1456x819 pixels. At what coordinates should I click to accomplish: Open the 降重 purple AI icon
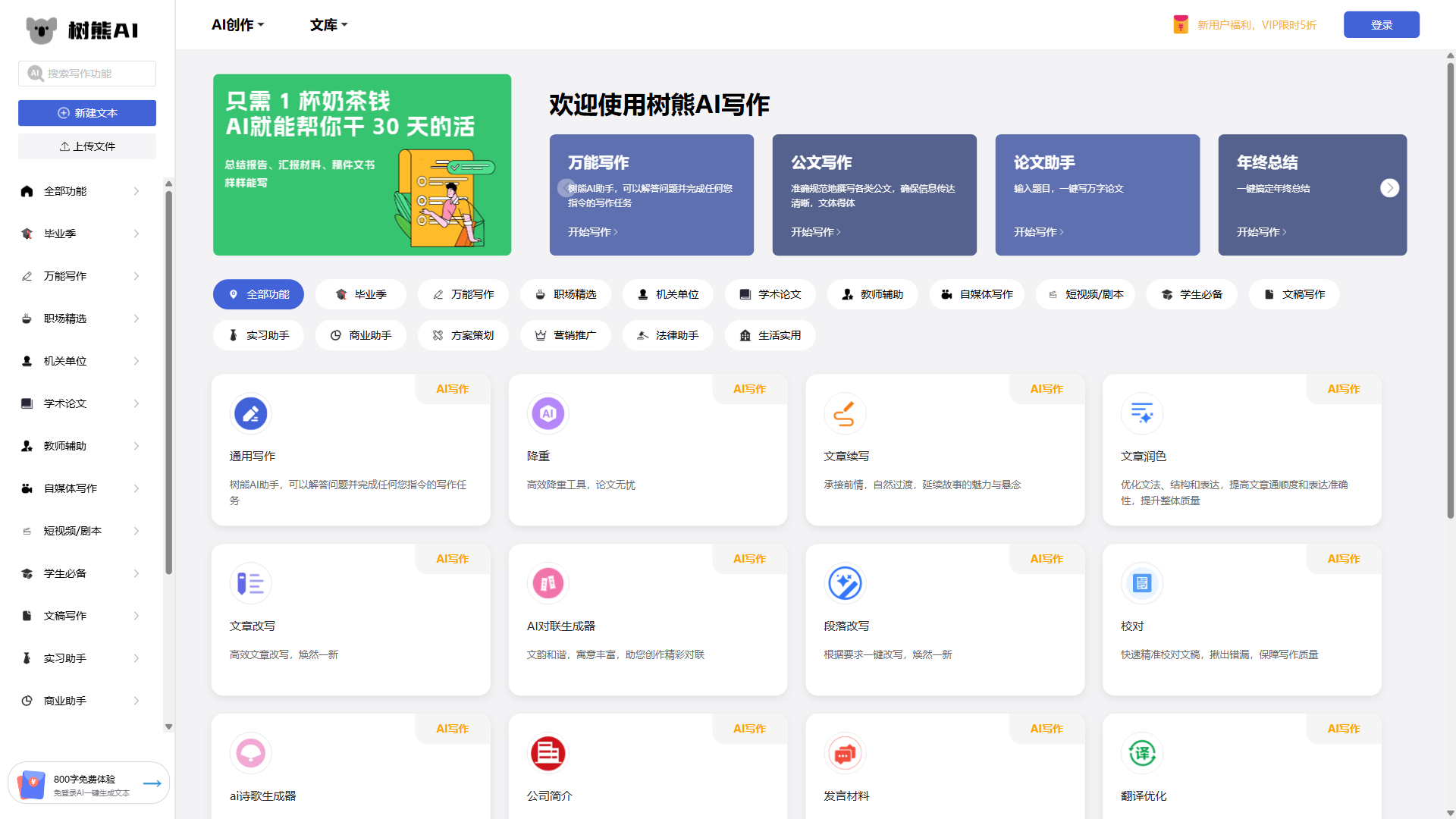[548, 413]
